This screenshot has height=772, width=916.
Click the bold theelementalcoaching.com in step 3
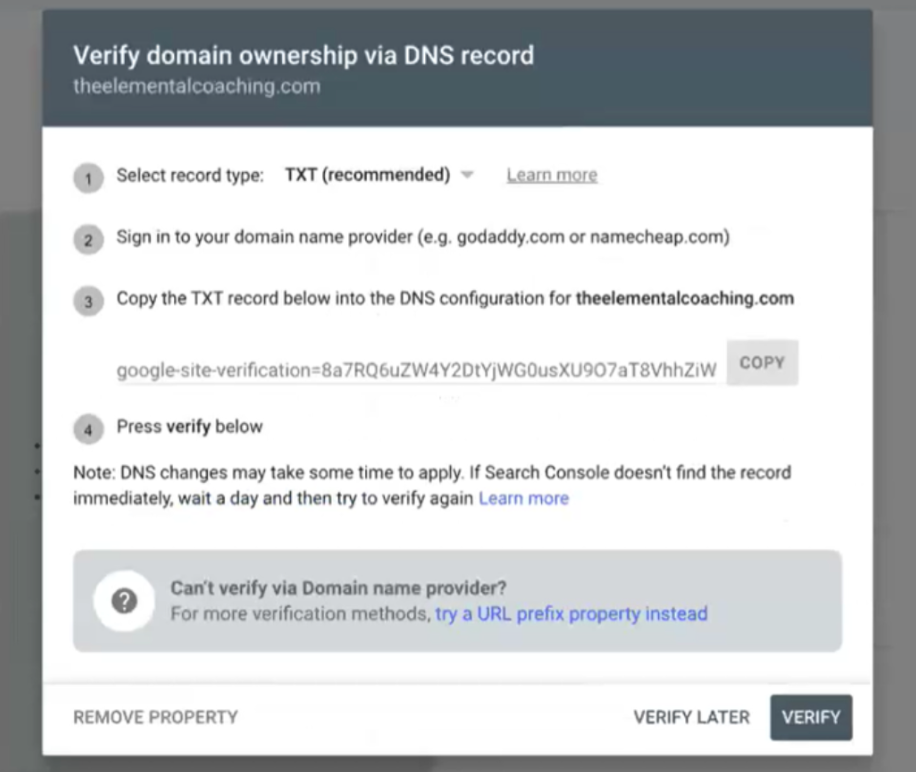tap(685, 298)
